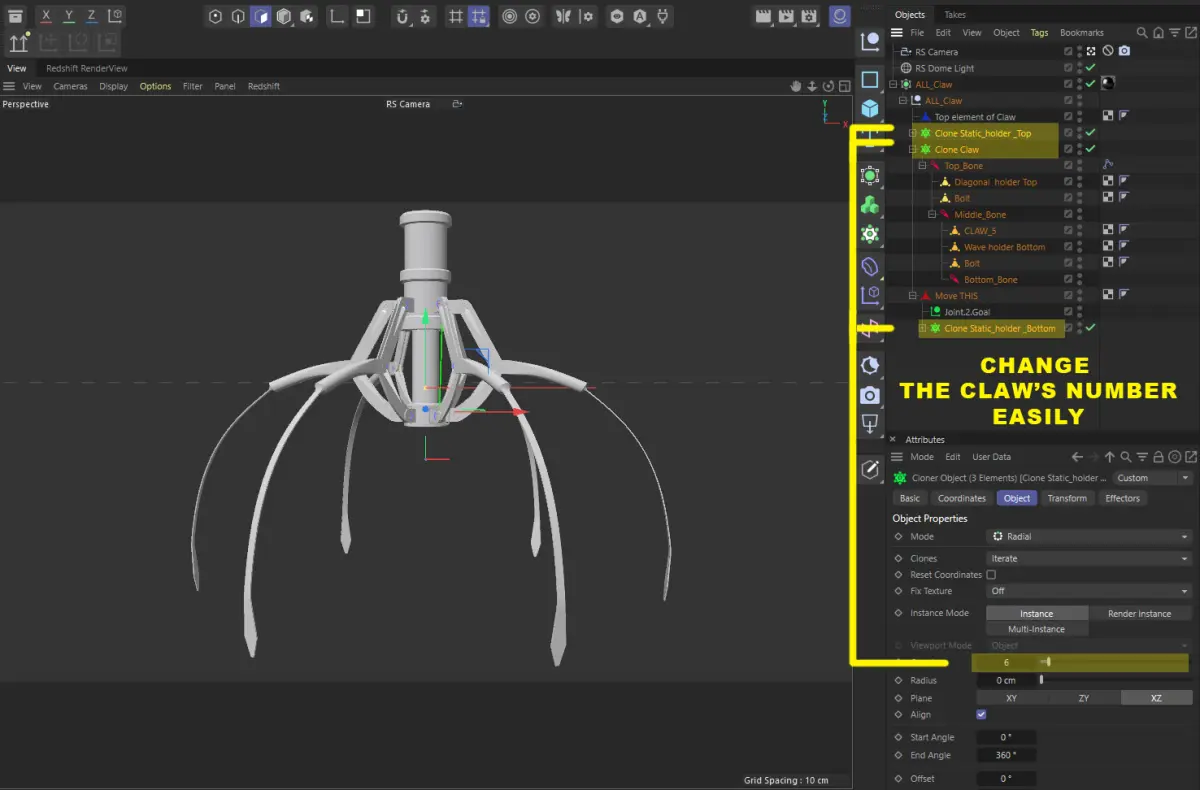Toggle the visibility dots for the Top_Bone row
This screenshot has height=790, width=1200.
tap(1079, 166)
